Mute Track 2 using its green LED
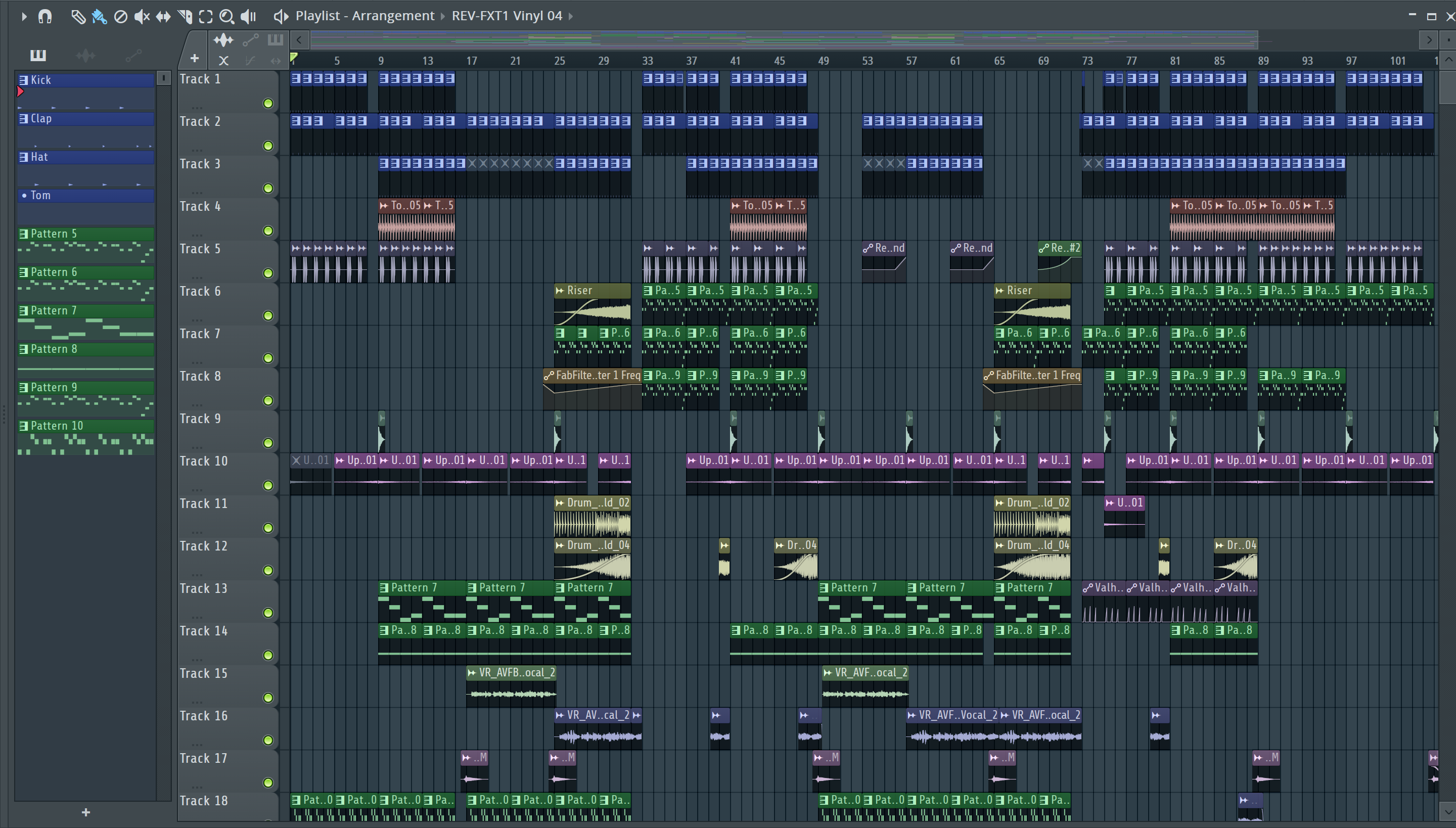This screenshot has width=1456, height=828. [268, 146]
